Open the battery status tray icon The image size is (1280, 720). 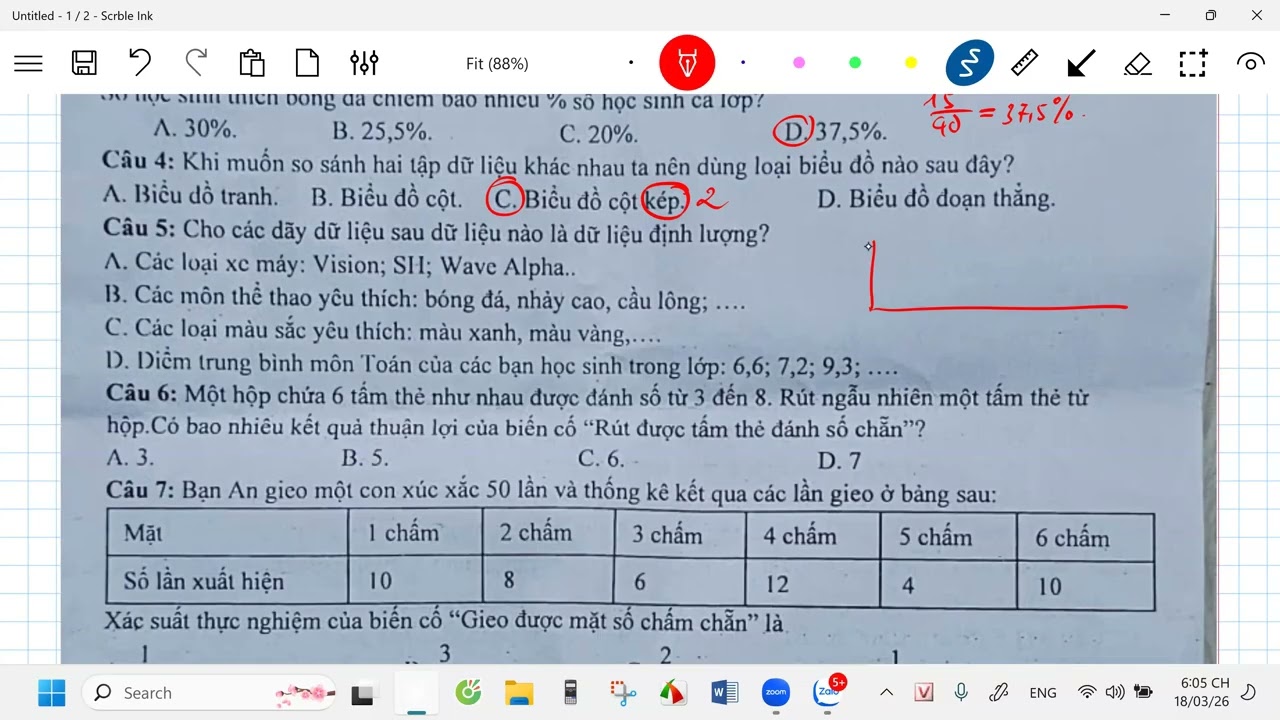(x=1143, y=692)
